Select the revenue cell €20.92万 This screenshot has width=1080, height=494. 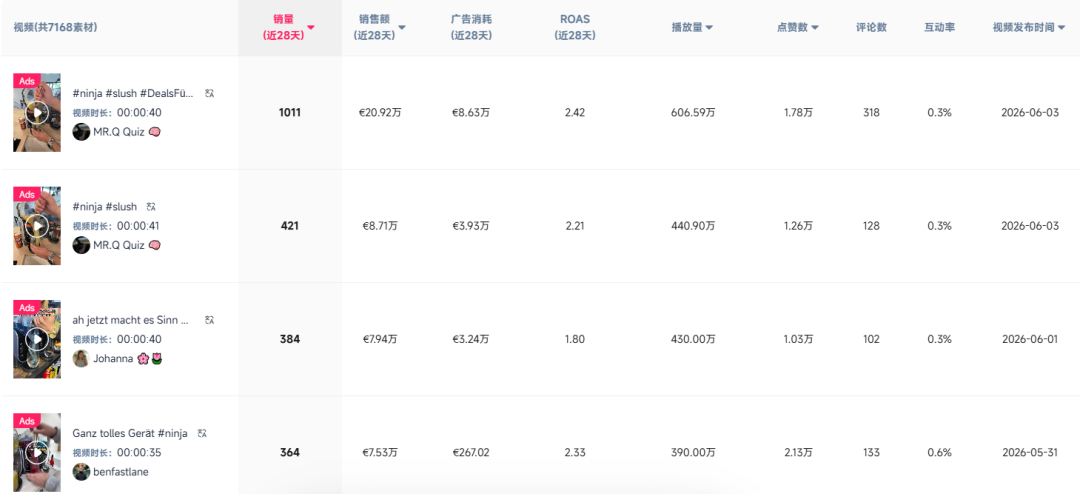tap(380, 112)
